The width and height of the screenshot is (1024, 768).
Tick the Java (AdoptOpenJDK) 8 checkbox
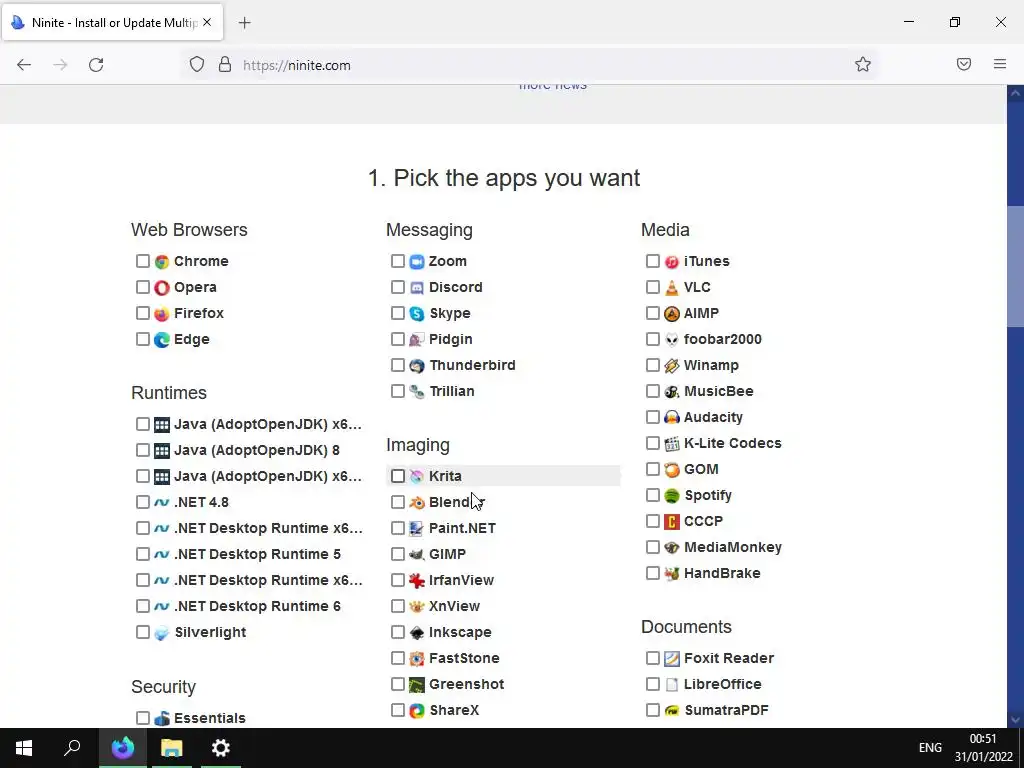(x=143, y=450)
